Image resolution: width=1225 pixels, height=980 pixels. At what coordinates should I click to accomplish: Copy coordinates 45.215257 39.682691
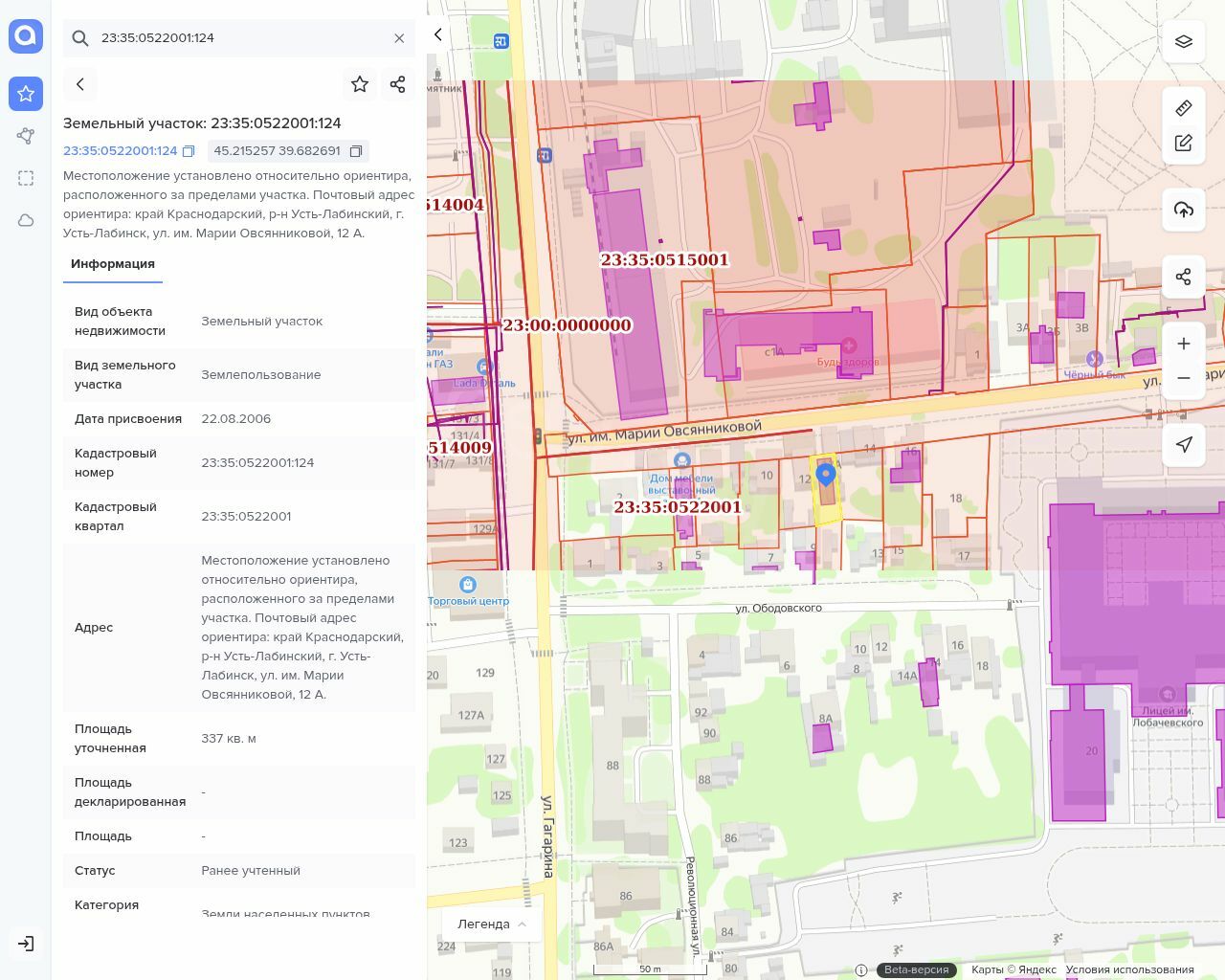356,151
